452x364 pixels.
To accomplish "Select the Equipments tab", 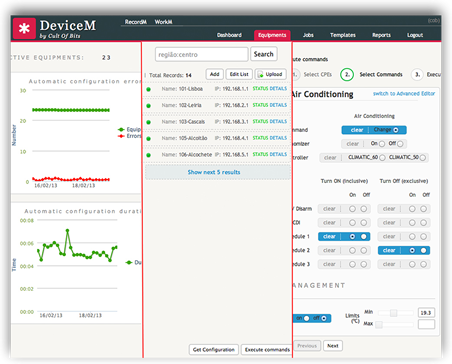I will [x=272, y=35].
